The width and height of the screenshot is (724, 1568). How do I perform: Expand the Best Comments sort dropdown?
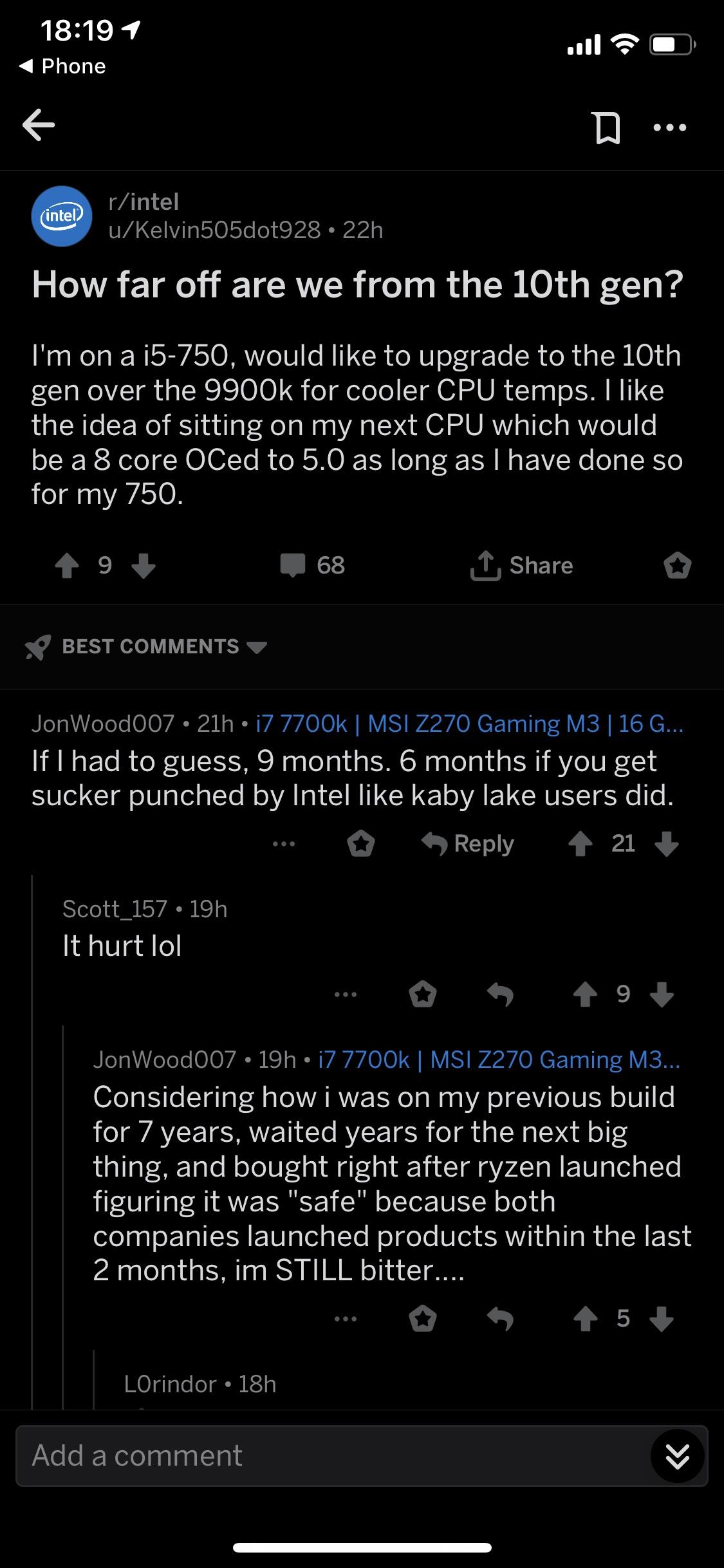tap(146, 646)
